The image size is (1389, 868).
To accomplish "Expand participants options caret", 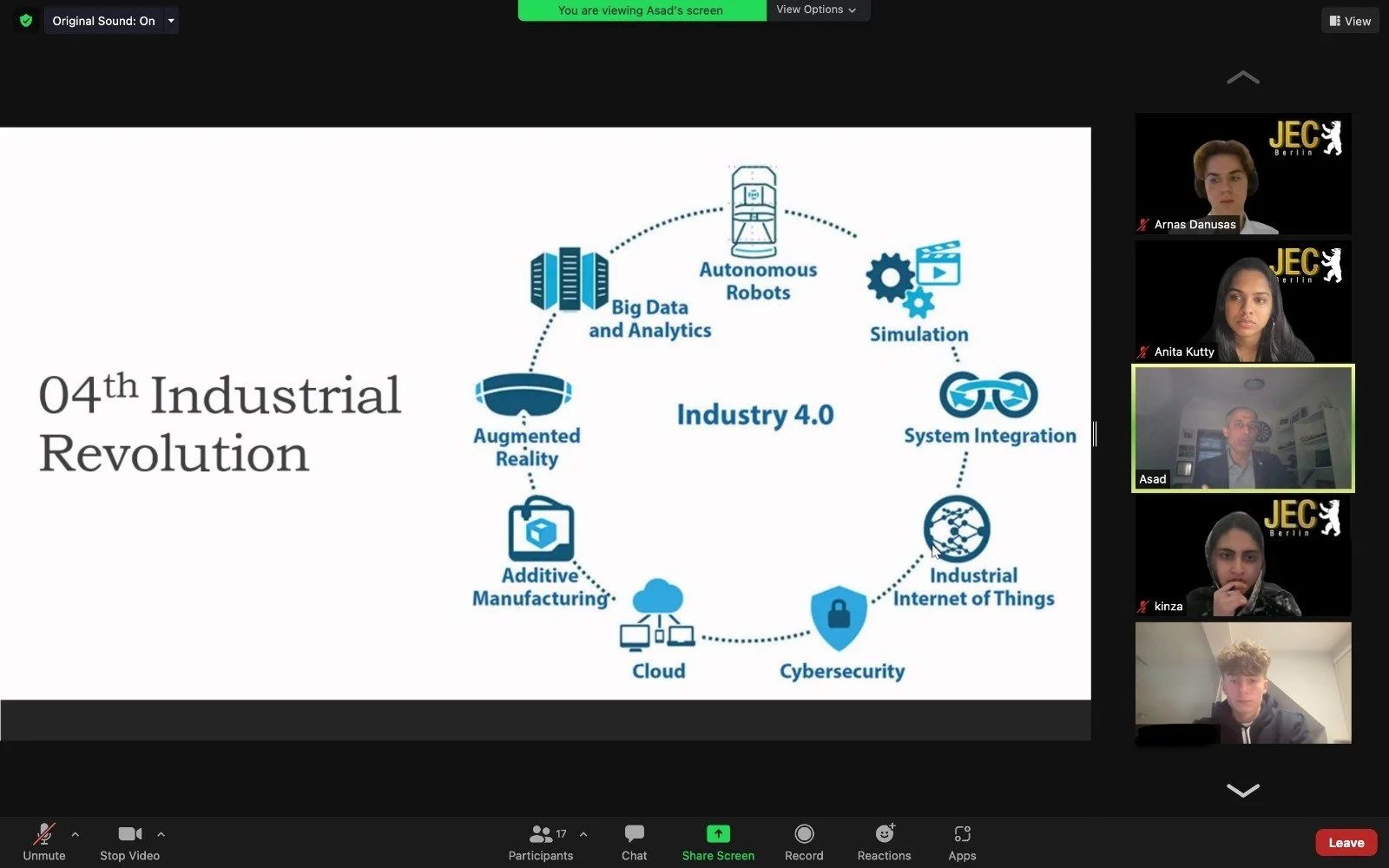I will (583, 834).
